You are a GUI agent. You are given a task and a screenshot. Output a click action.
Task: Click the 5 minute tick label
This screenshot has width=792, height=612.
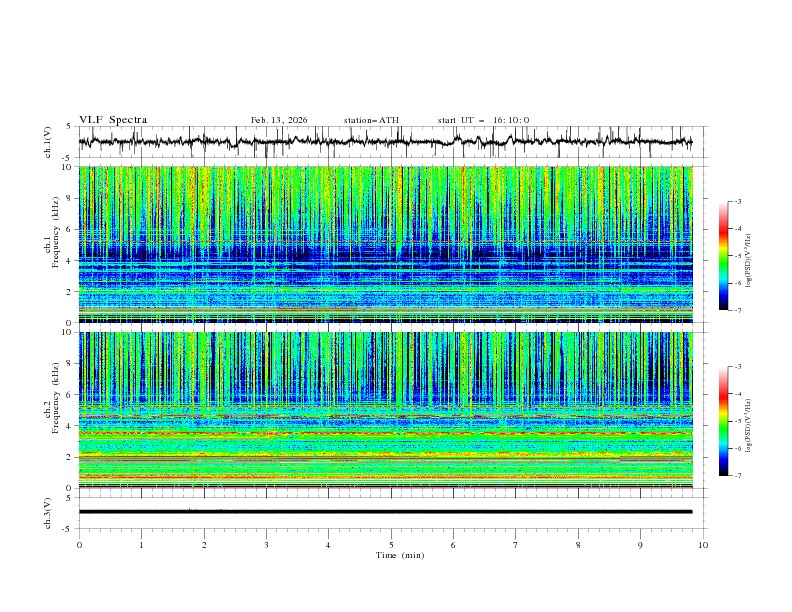click(x=391, y=545)
